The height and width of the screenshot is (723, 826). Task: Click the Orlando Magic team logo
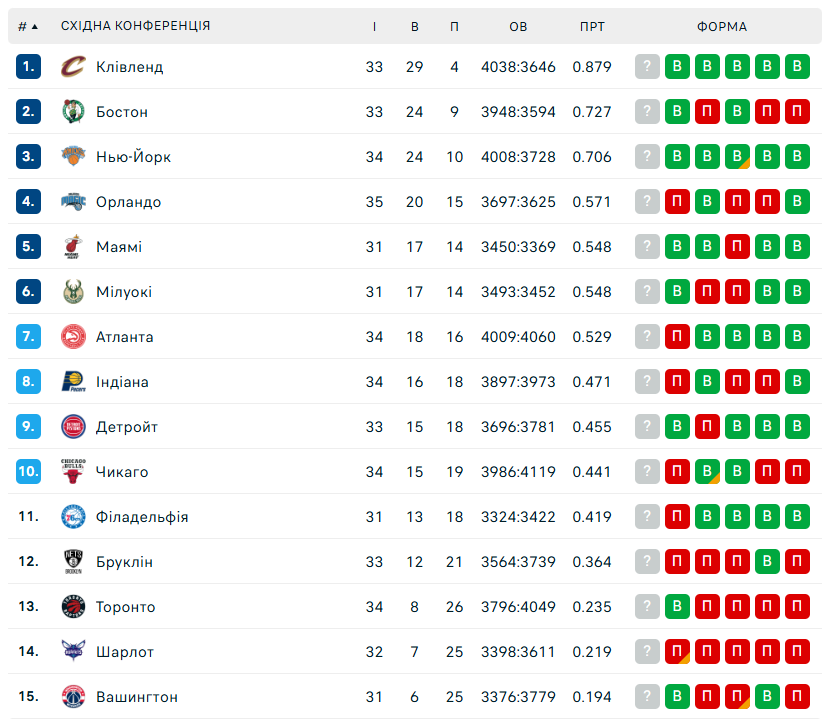coord(73,202)
